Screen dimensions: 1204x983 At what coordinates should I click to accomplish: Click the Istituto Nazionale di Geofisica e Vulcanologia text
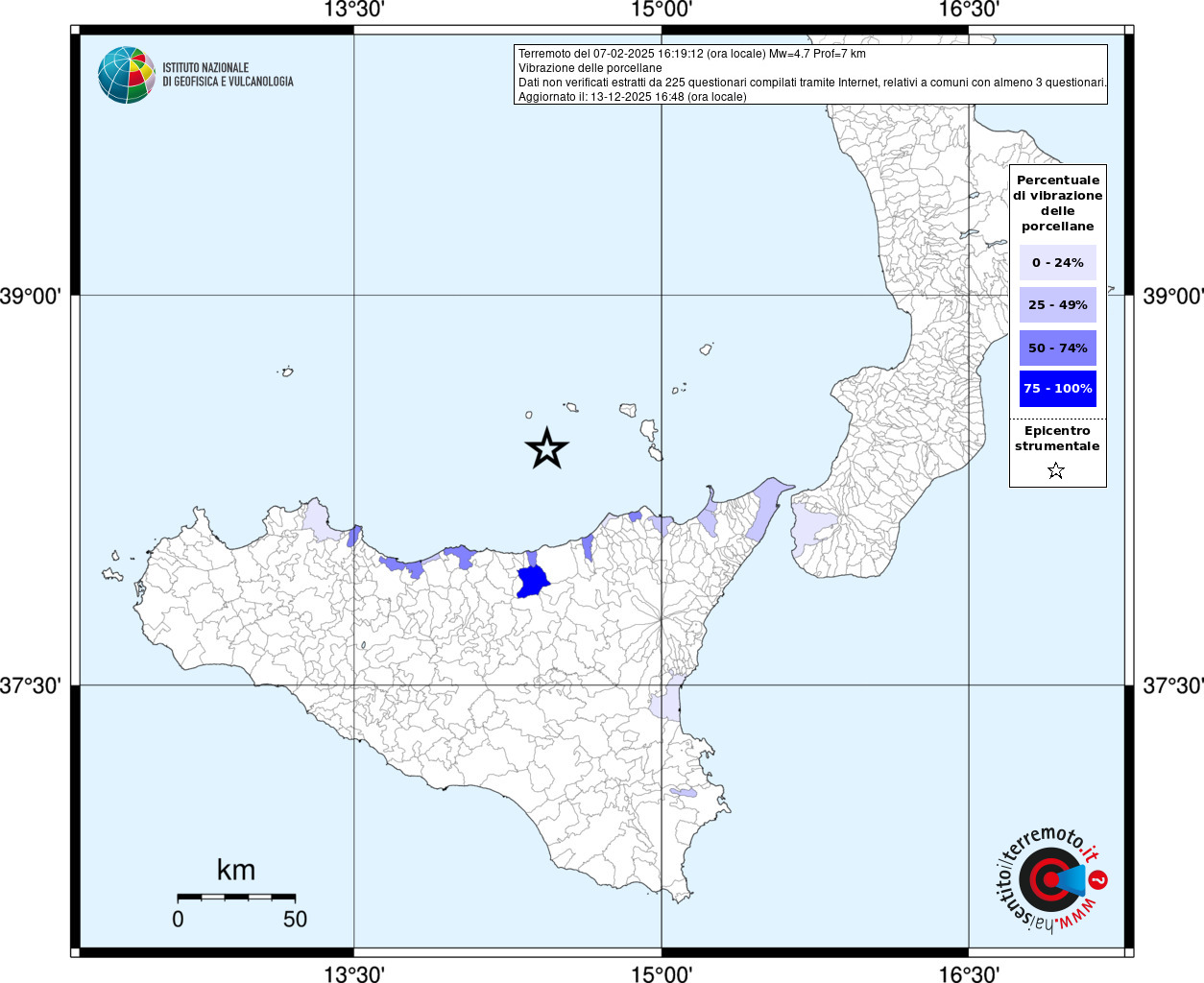(228, 75)
